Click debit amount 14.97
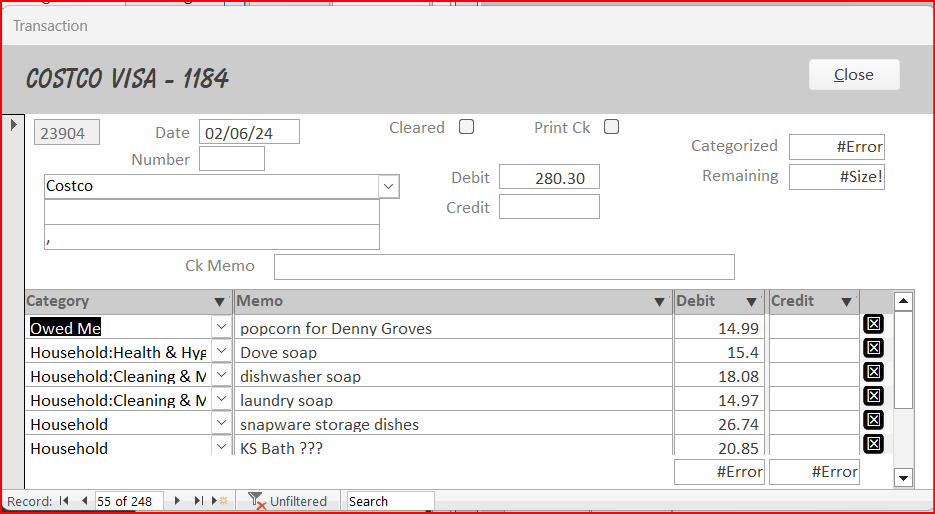935x514 pixels. 719,399
